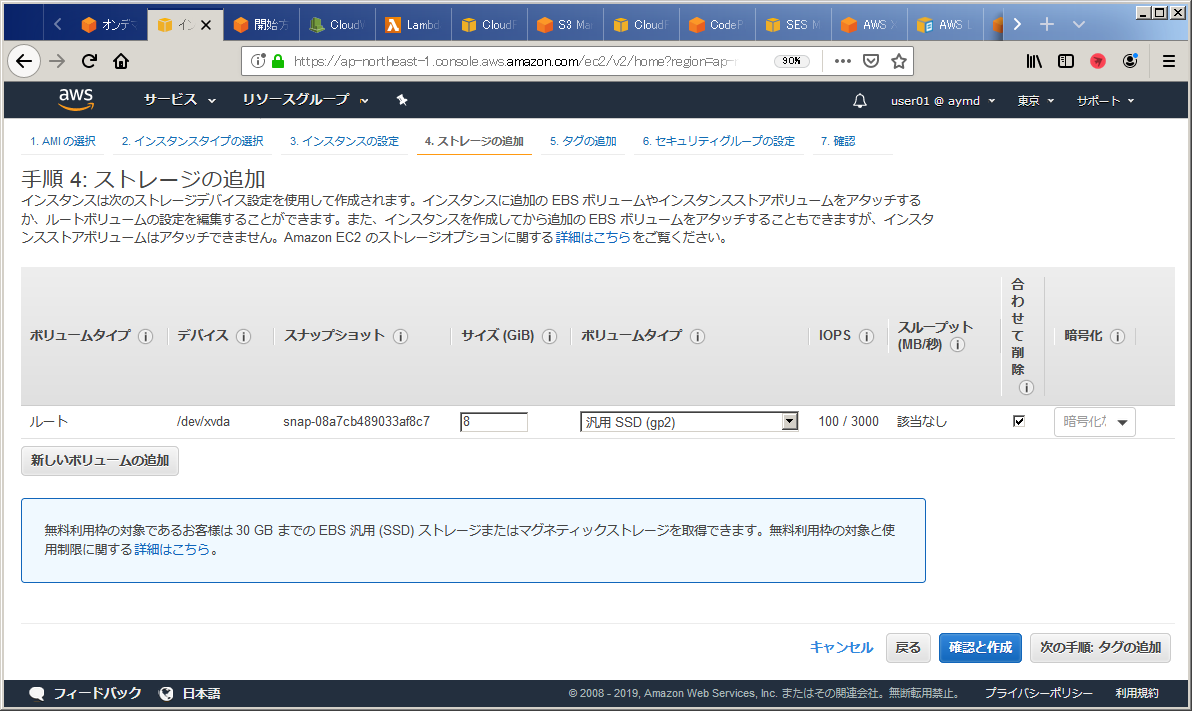
Task: Click the feedback speech bubble icon
Action: pos(36,694)
